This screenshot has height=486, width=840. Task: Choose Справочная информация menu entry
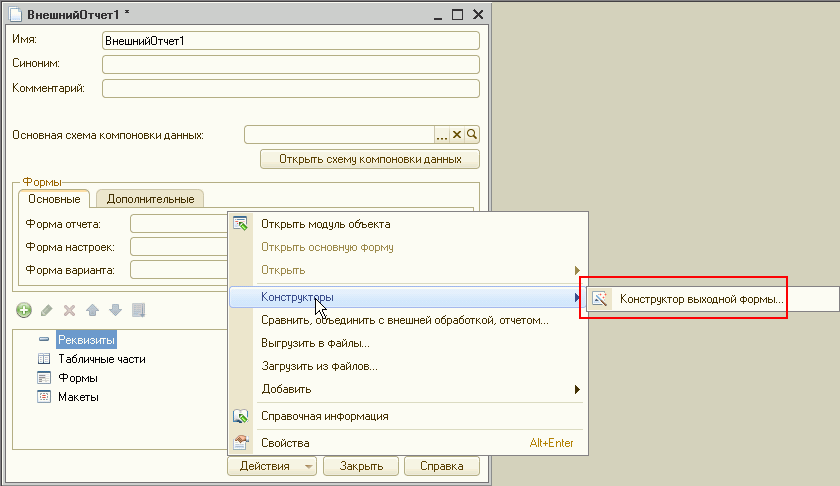[x=408, y=416]
